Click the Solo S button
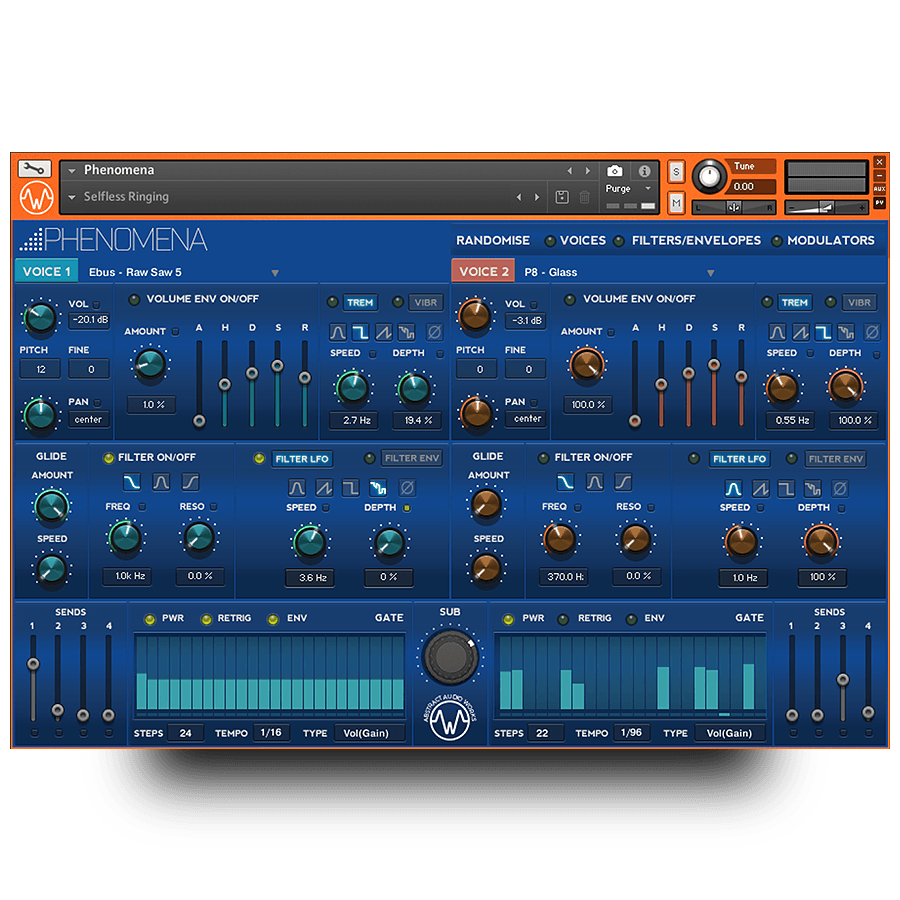Screen dimensions: 900x900 coord(676,172)
